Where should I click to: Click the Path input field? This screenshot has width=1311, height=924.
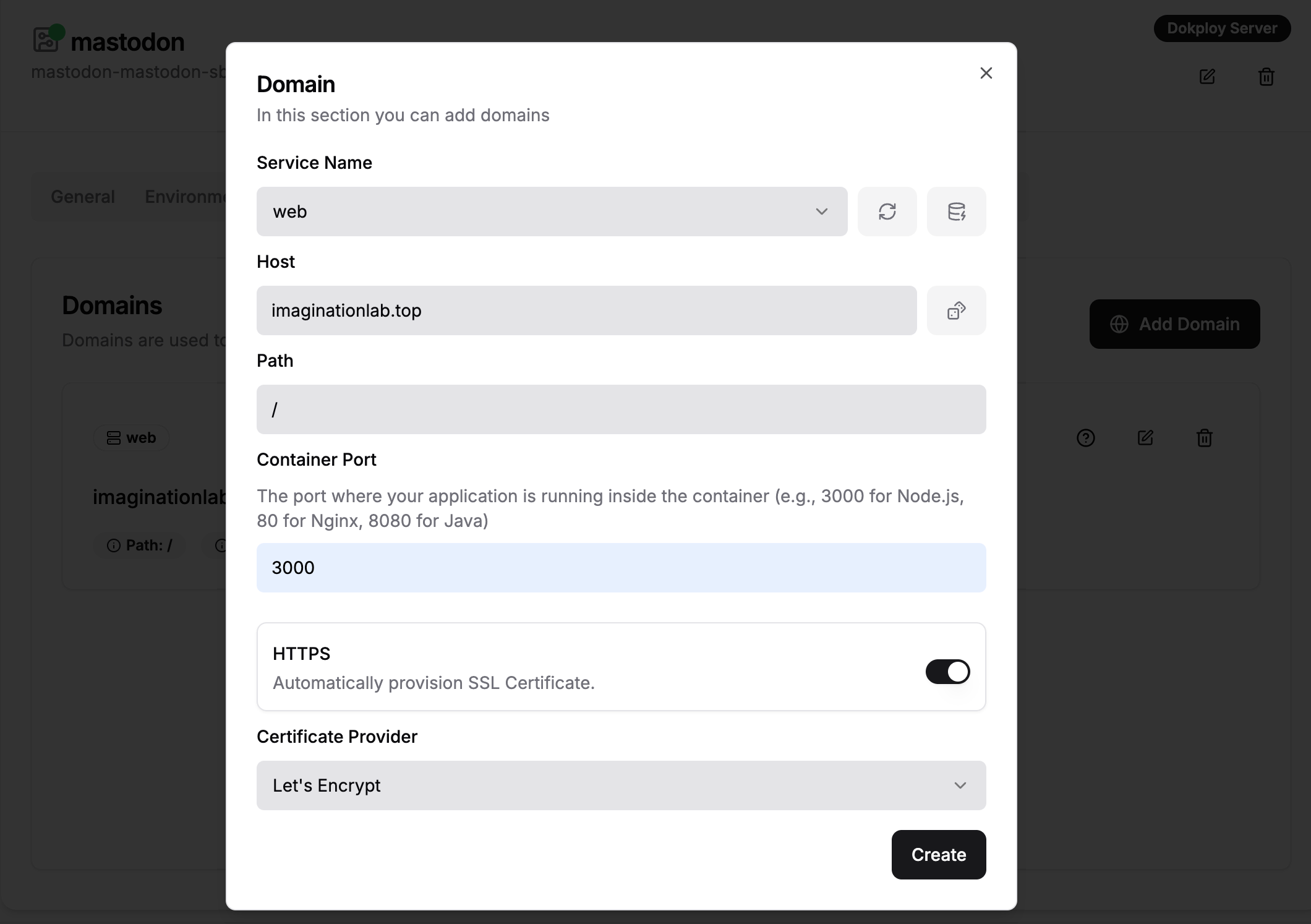coord(621,409)
